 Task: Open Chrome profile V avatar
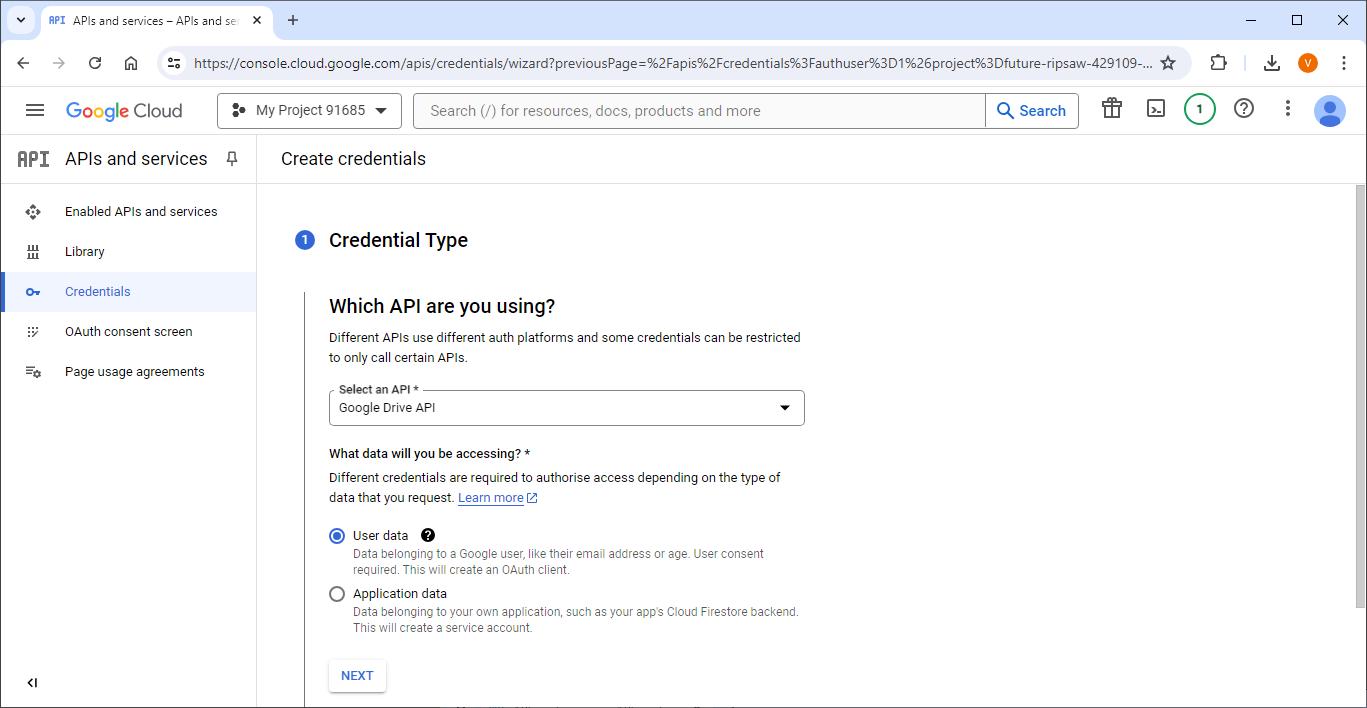coord(1308,63)
